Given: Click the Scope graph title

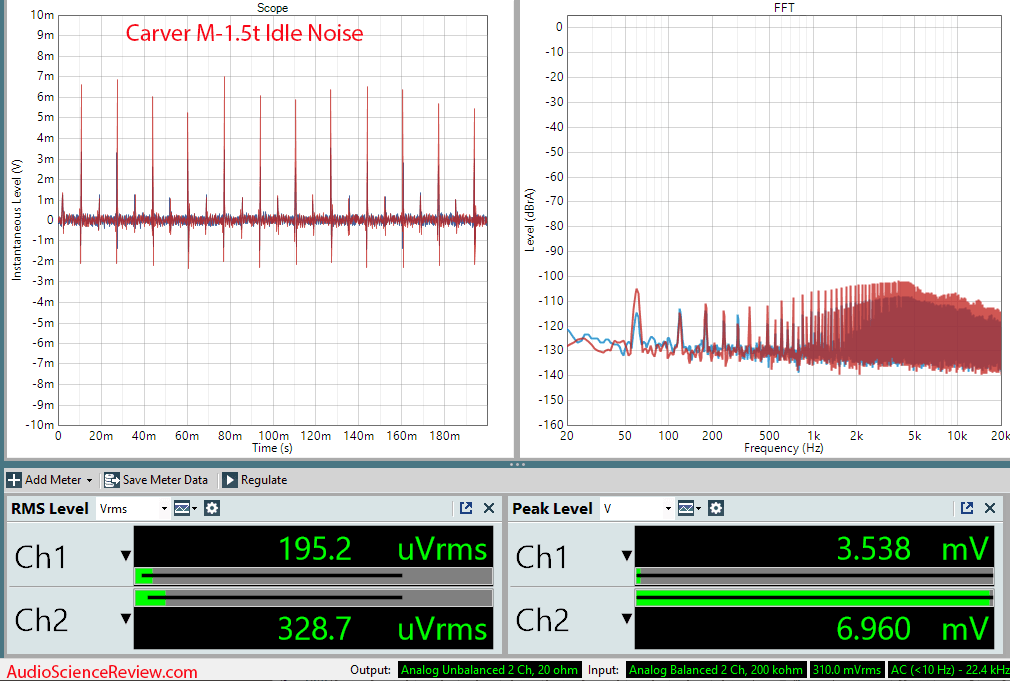Looking at the screenshot, I should [272, 8].
